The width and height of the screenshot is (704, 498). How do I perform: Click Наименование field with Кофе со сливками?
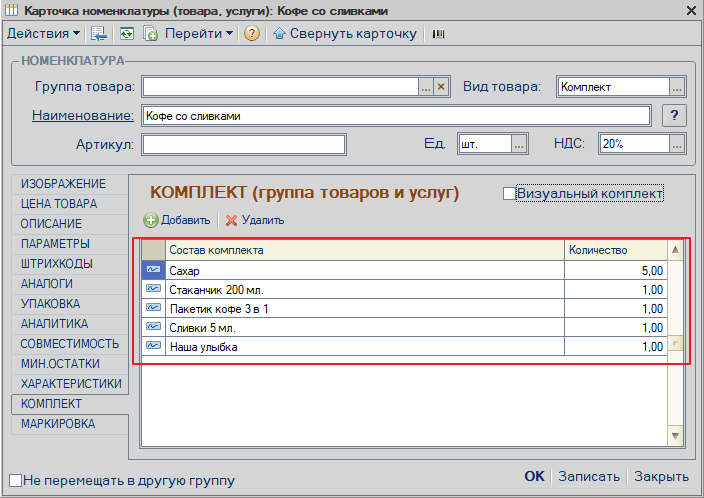click(x=396, y=116)
